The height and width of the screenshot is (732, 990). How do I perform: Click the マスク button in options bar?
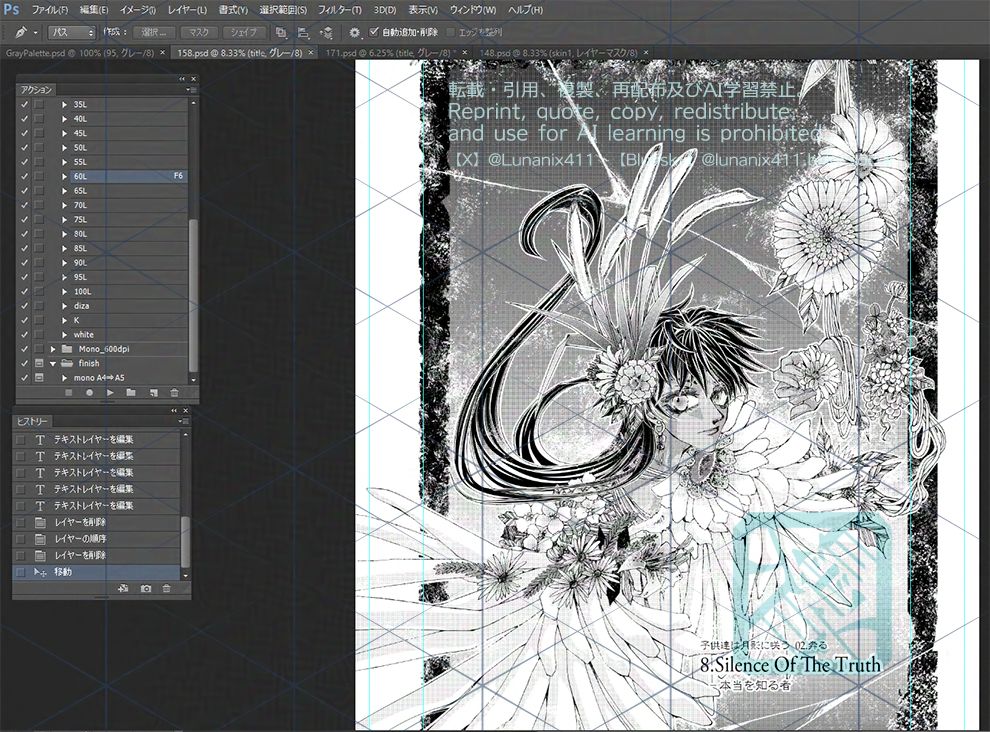tap(199, 32)
